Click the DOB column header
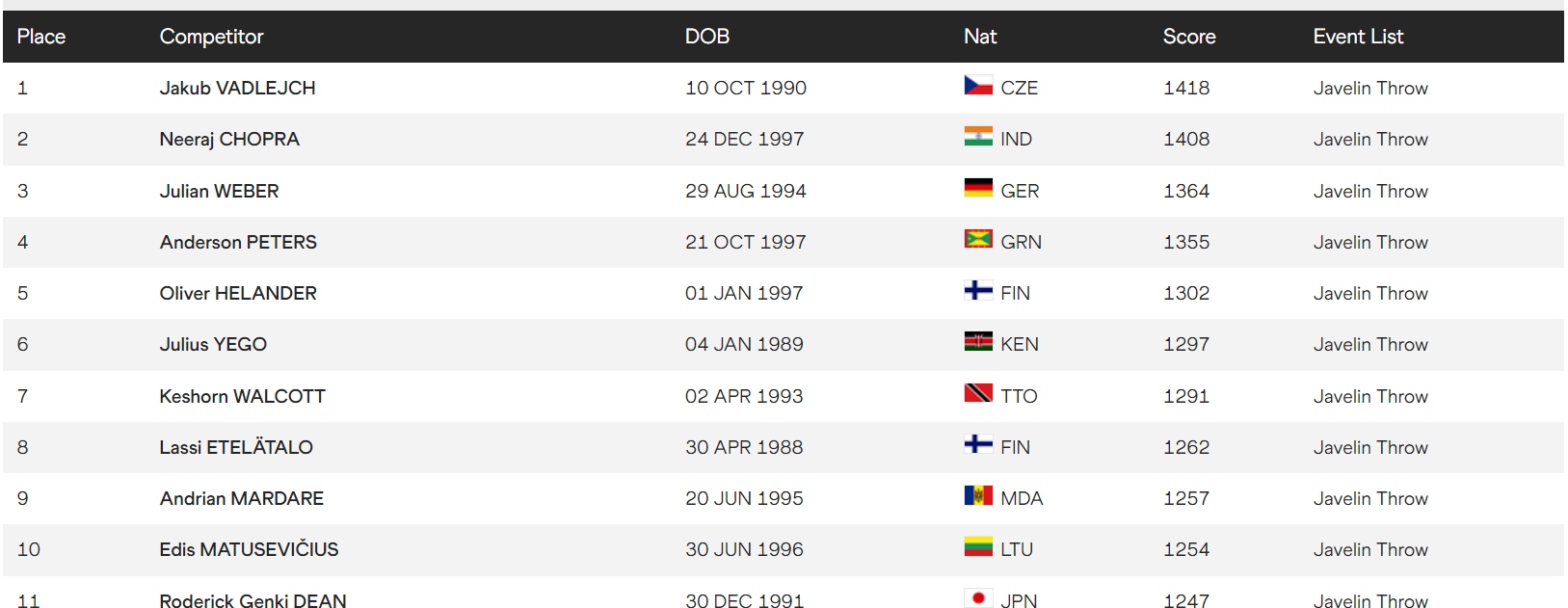Viewport: 1568px width, 608px height. pos(706,37)
